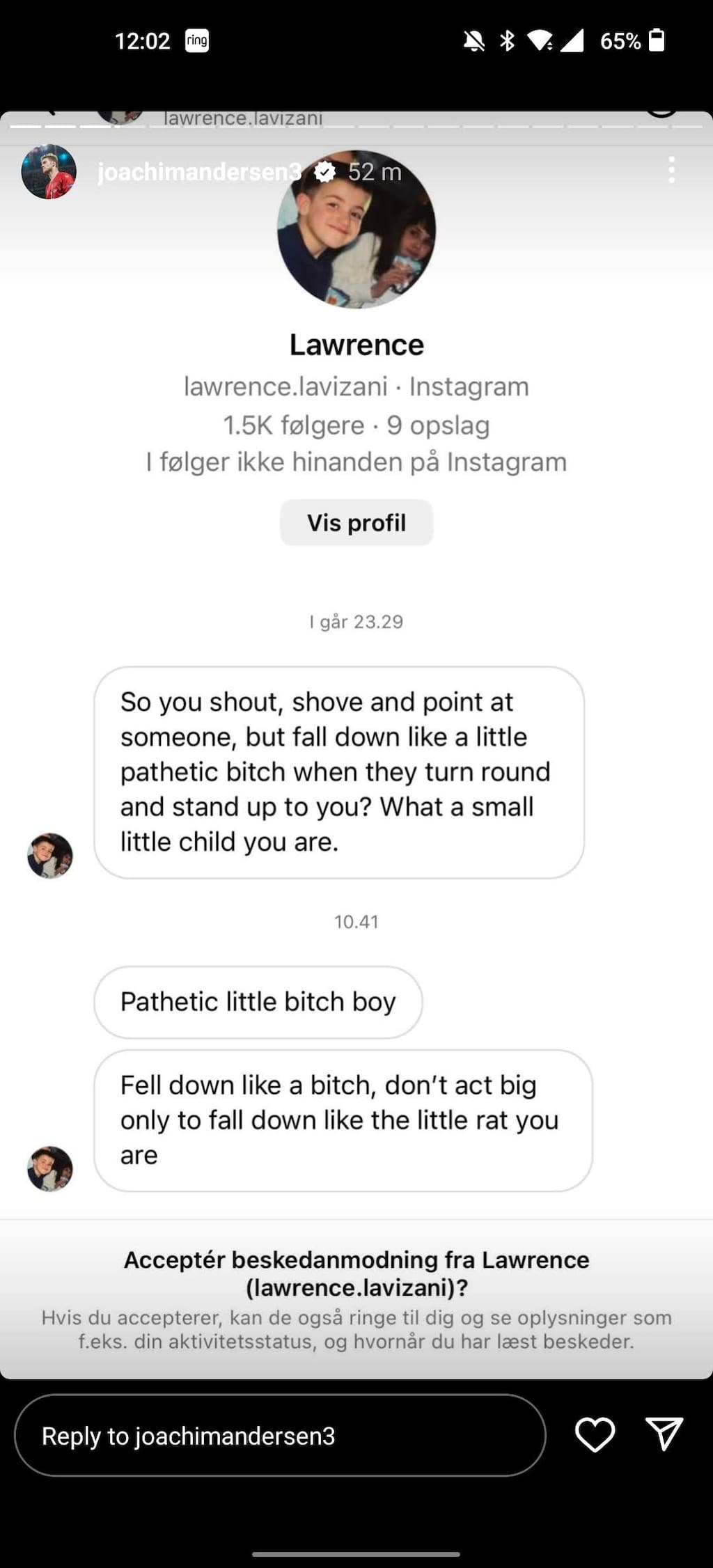This screenshot has height=1568, width=713.
Task: Open joachimandersen3's story profile picture
Action: (48, 171)
